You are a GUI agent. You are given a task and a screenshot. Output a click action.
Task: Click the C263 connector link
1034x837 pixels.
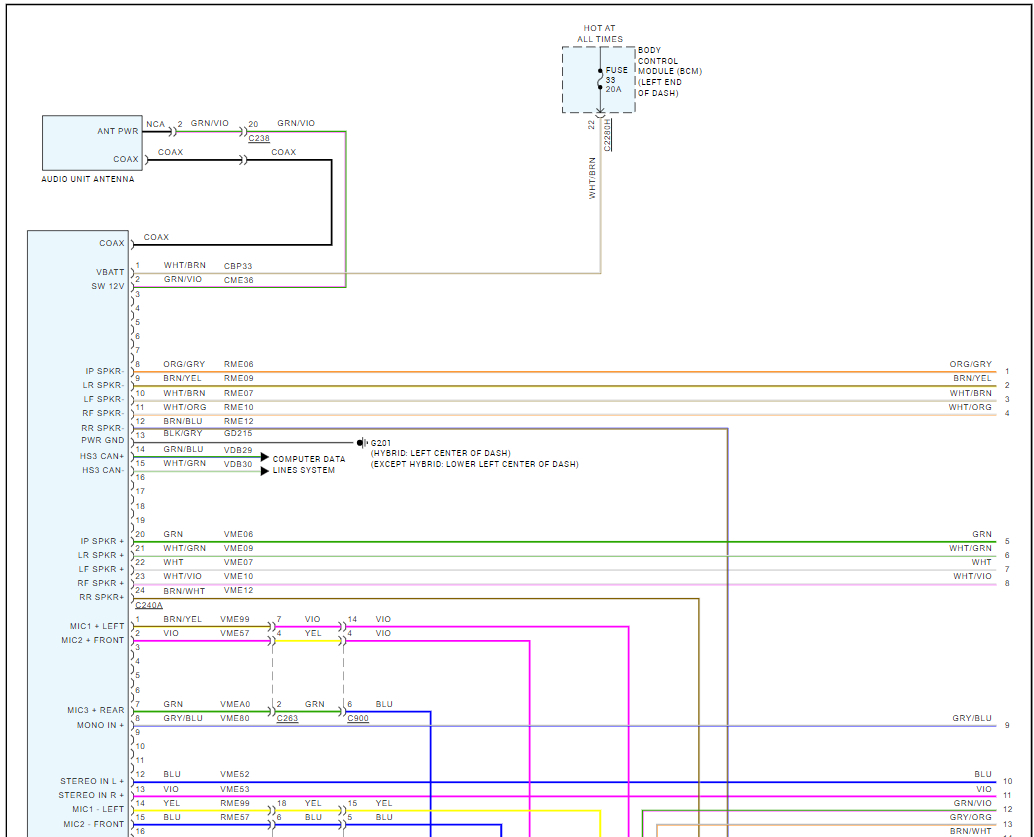click(287, 718)
